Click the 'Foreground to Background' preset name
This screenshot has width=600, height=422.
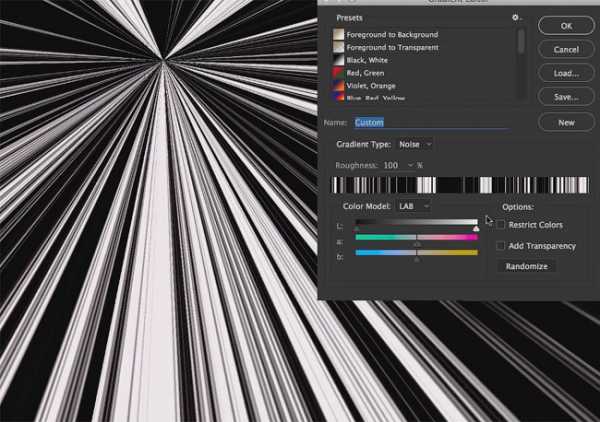[x=392, y=34]
